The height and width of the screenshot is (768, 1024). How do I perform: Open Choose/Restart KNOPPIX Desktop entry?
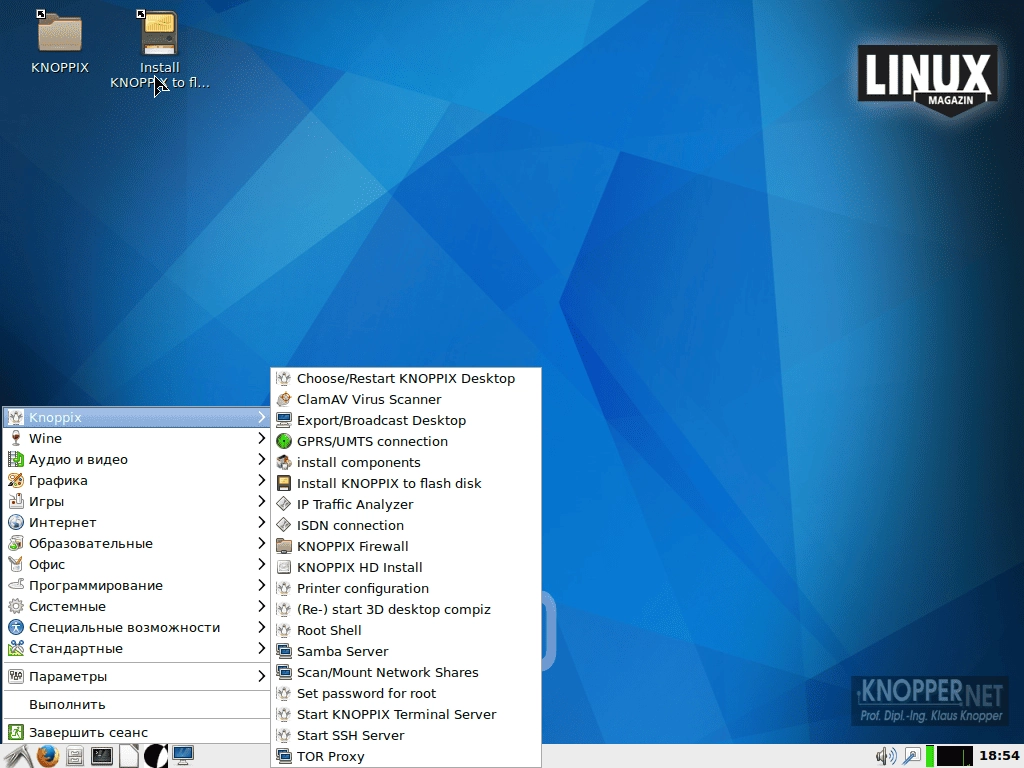point(406,379)
